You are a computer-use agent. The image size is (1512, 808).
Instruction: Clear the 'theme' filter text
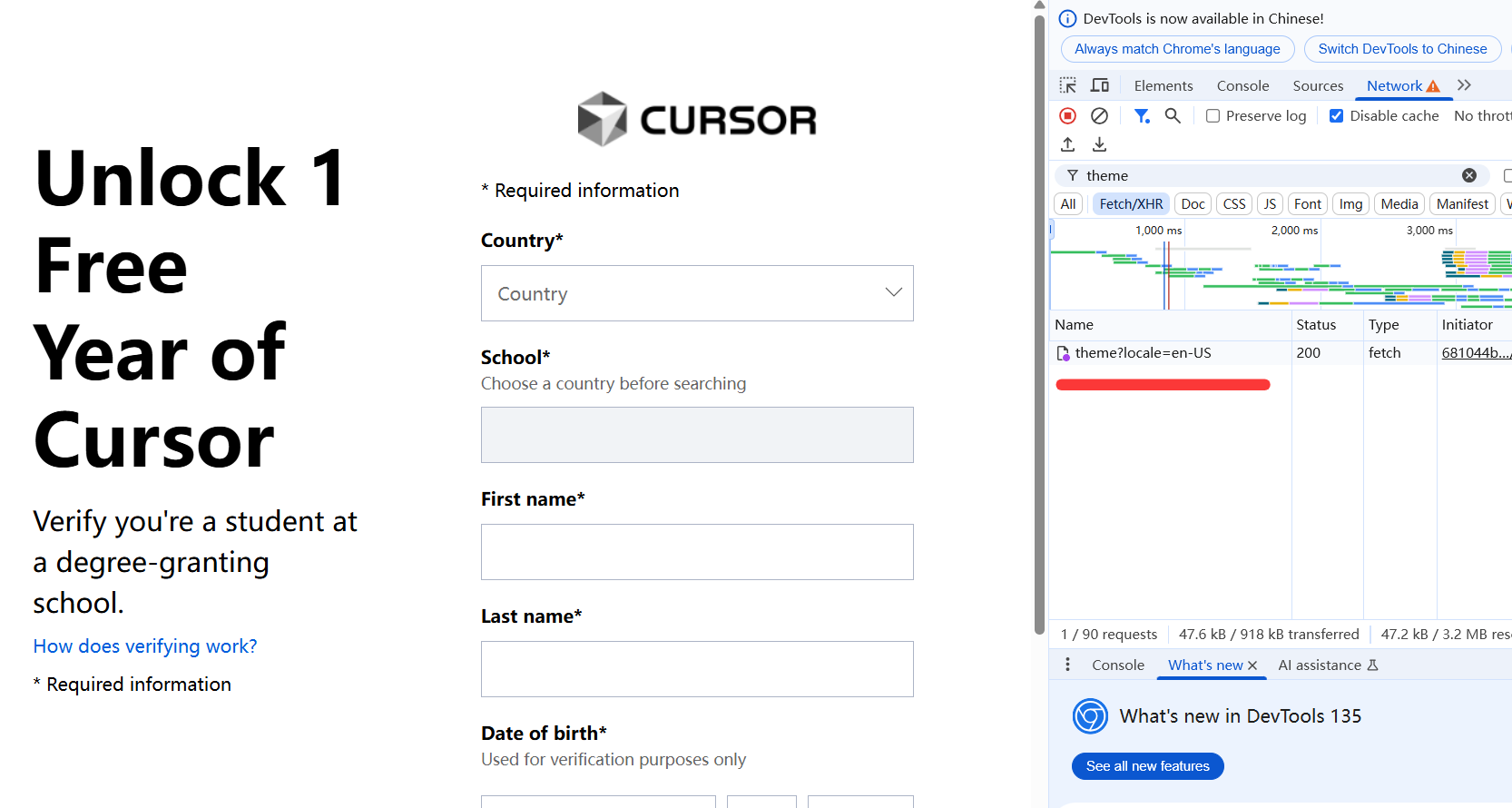(1469, 175)
